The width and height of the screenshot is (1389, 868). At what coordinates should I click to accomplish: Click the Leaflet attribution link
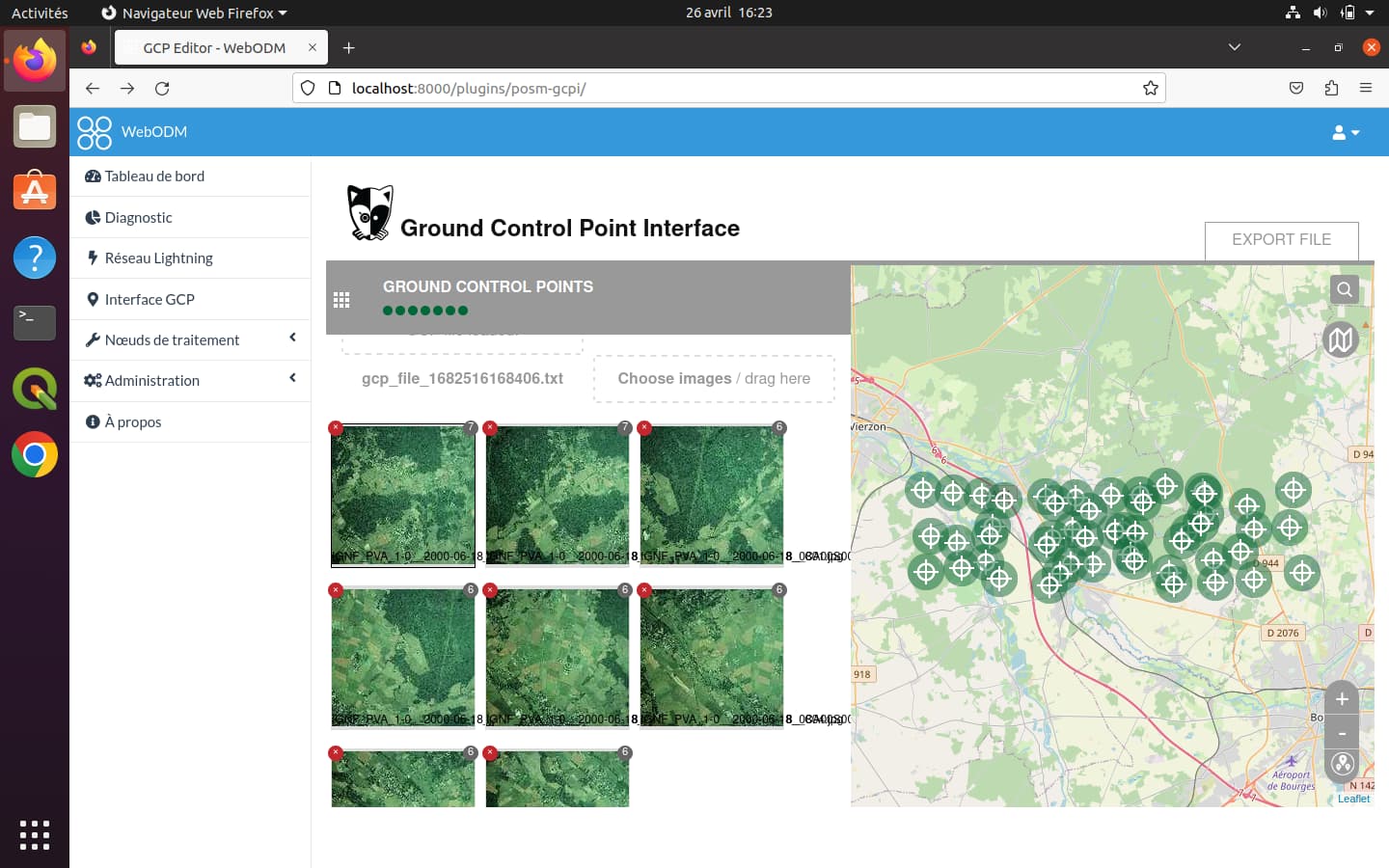pyautogui.click(x=1353, y=799)
